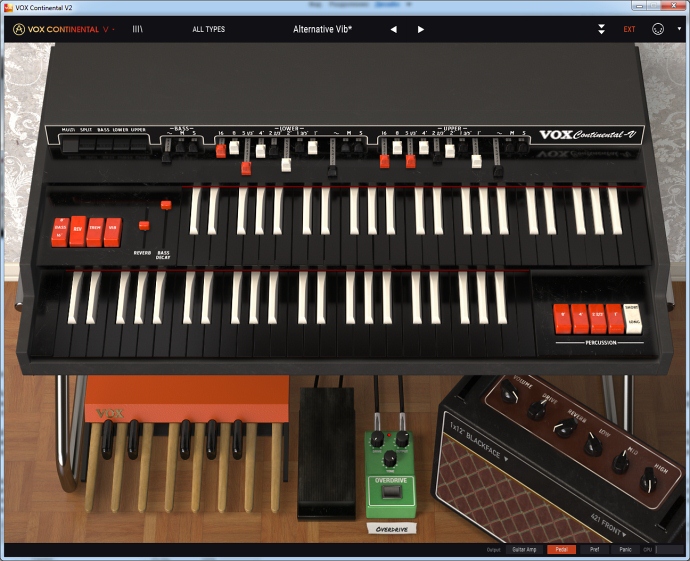Click the Bass section sine drawbar
Viewport: 690px width, 561px height.
166,157
